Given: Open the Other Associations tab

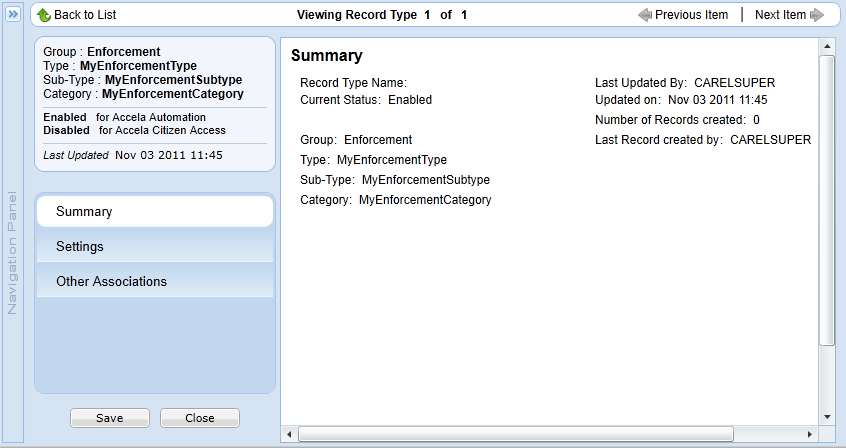Looking at the screenshot, I should point(154,281).
